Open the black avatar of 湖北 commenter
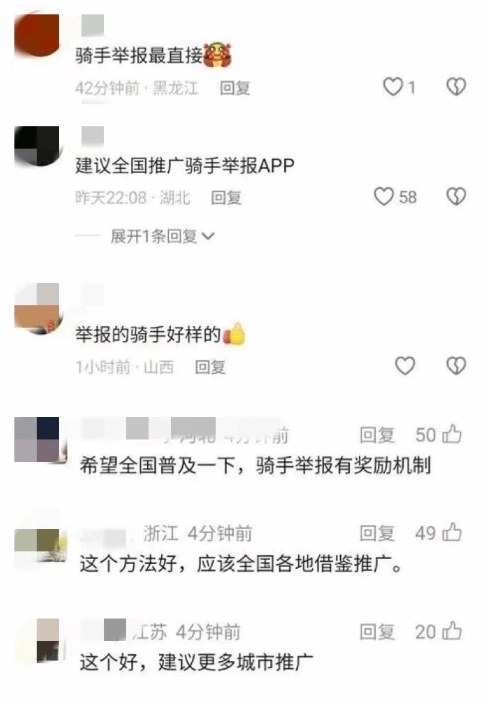 click(37, 147)
